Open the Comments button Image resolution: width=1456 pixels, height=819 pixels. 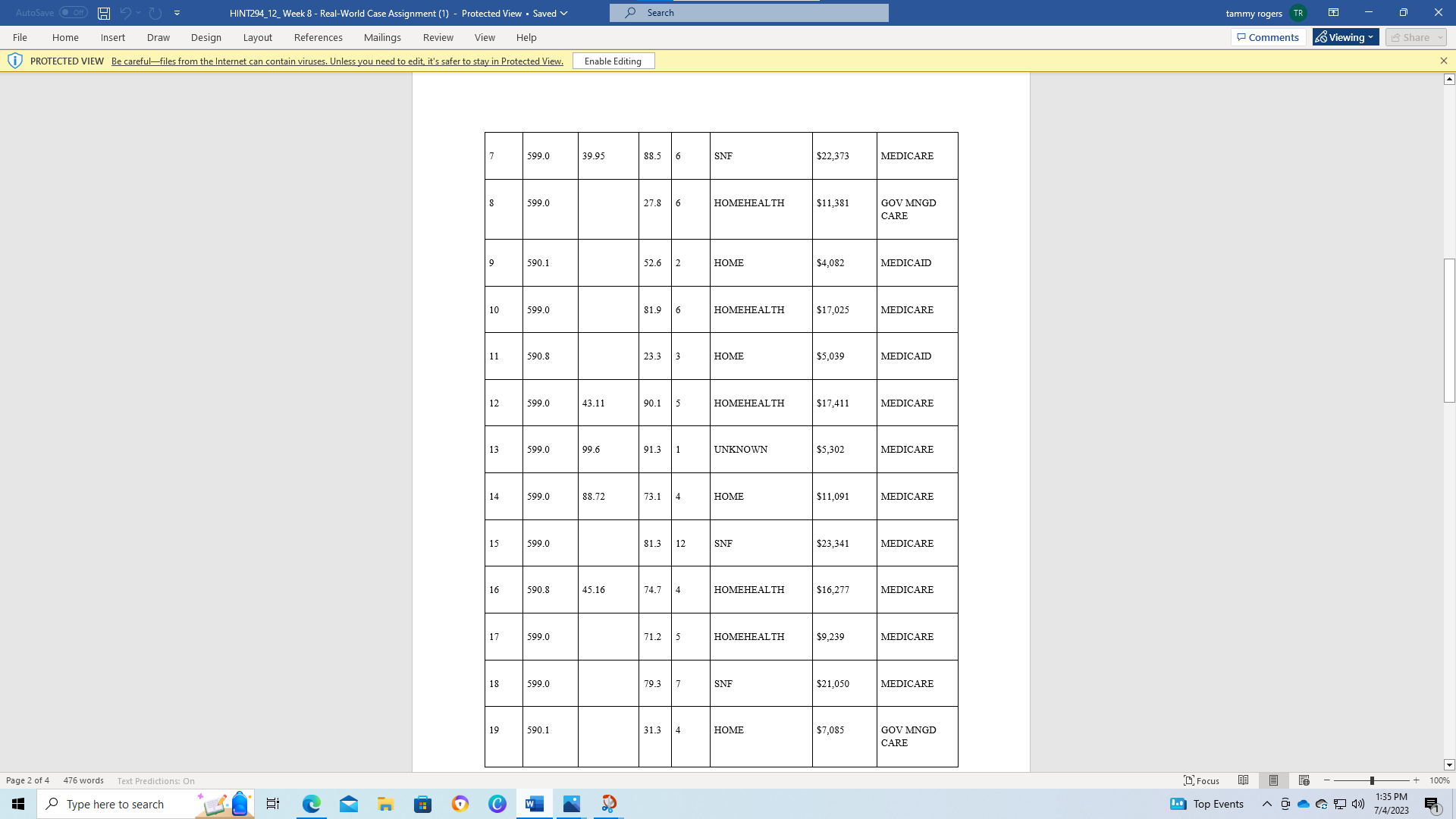point(1268,37)
